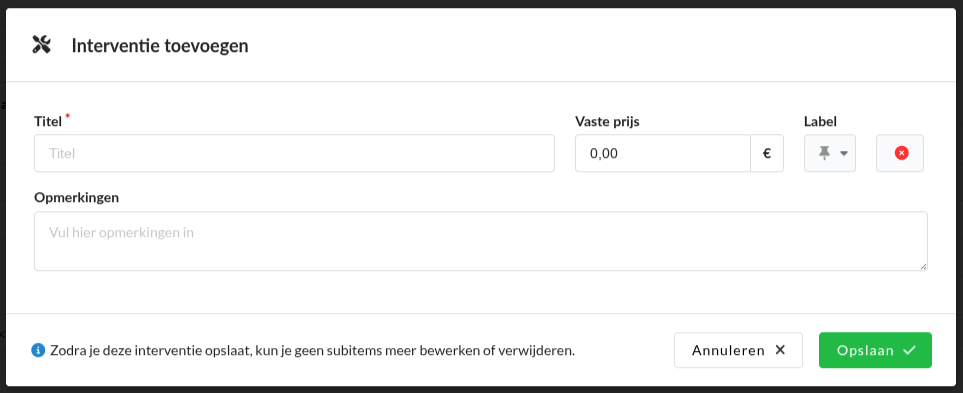Open the Label dropdown caret
This screenshot has width=963, height=393.
(844, 154)
